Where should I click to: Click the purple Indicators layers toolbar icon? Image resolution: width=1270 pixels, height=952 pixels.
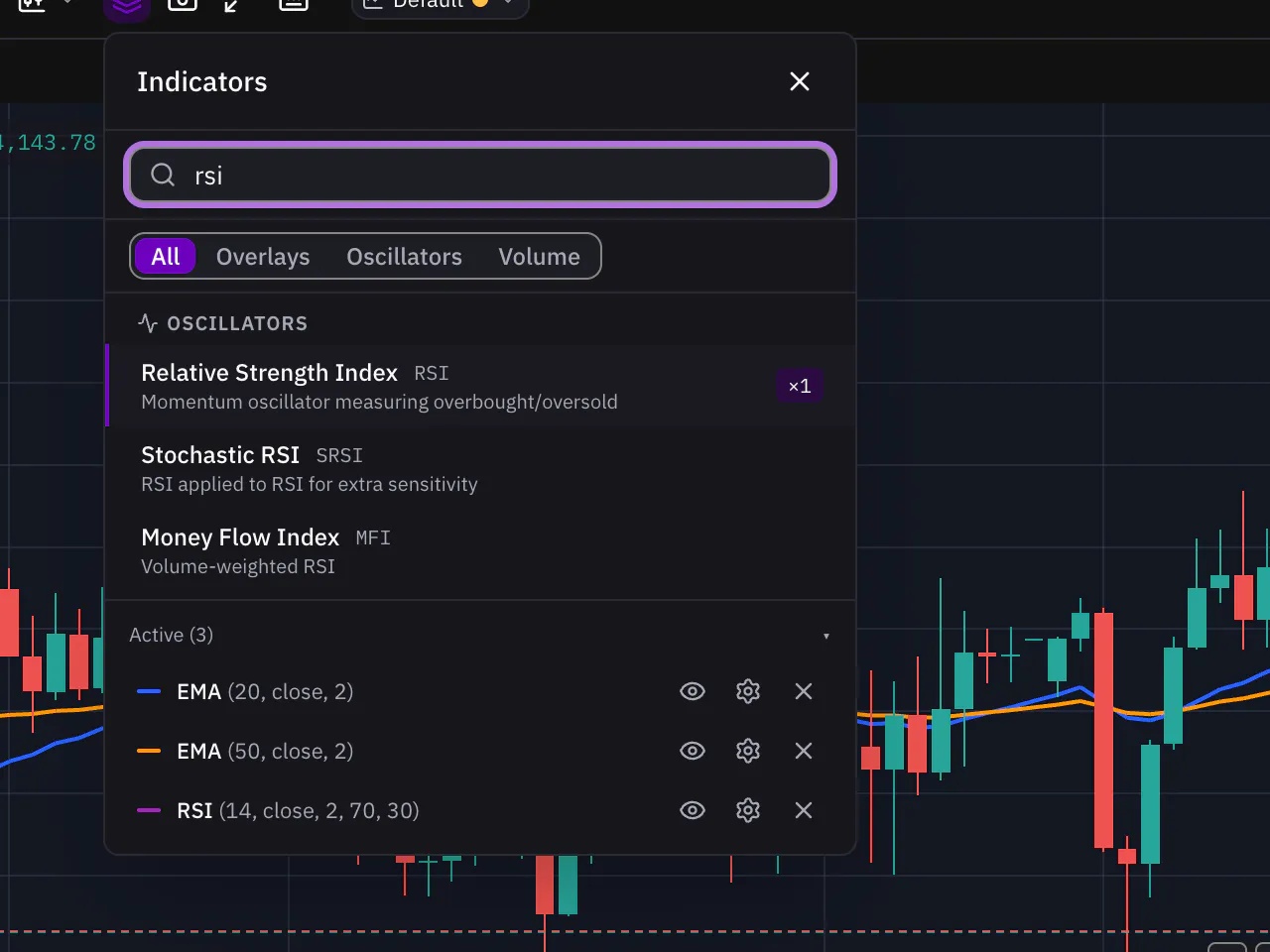pos(127,8)
